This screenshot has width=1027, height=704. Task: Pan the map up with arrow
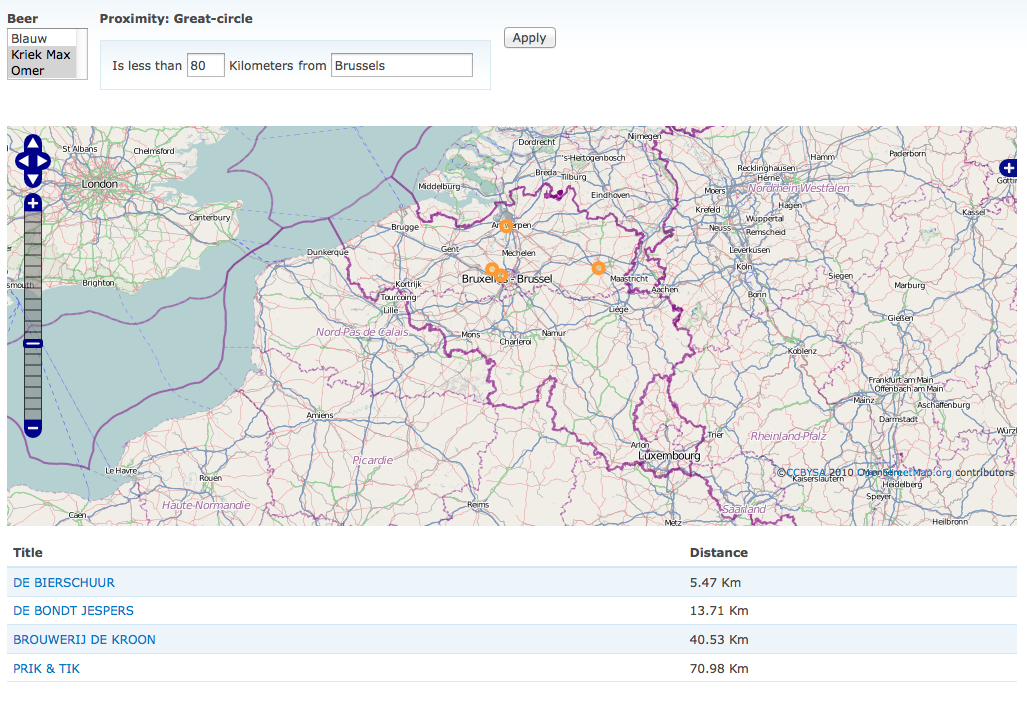pos(33,144)
